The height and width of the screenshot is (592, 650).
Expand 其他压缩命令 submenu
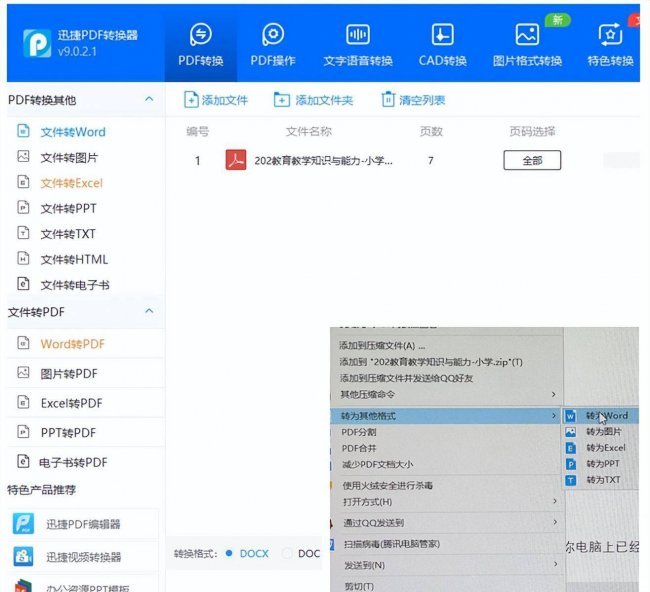pyautogui.click(x=447, y=394)
